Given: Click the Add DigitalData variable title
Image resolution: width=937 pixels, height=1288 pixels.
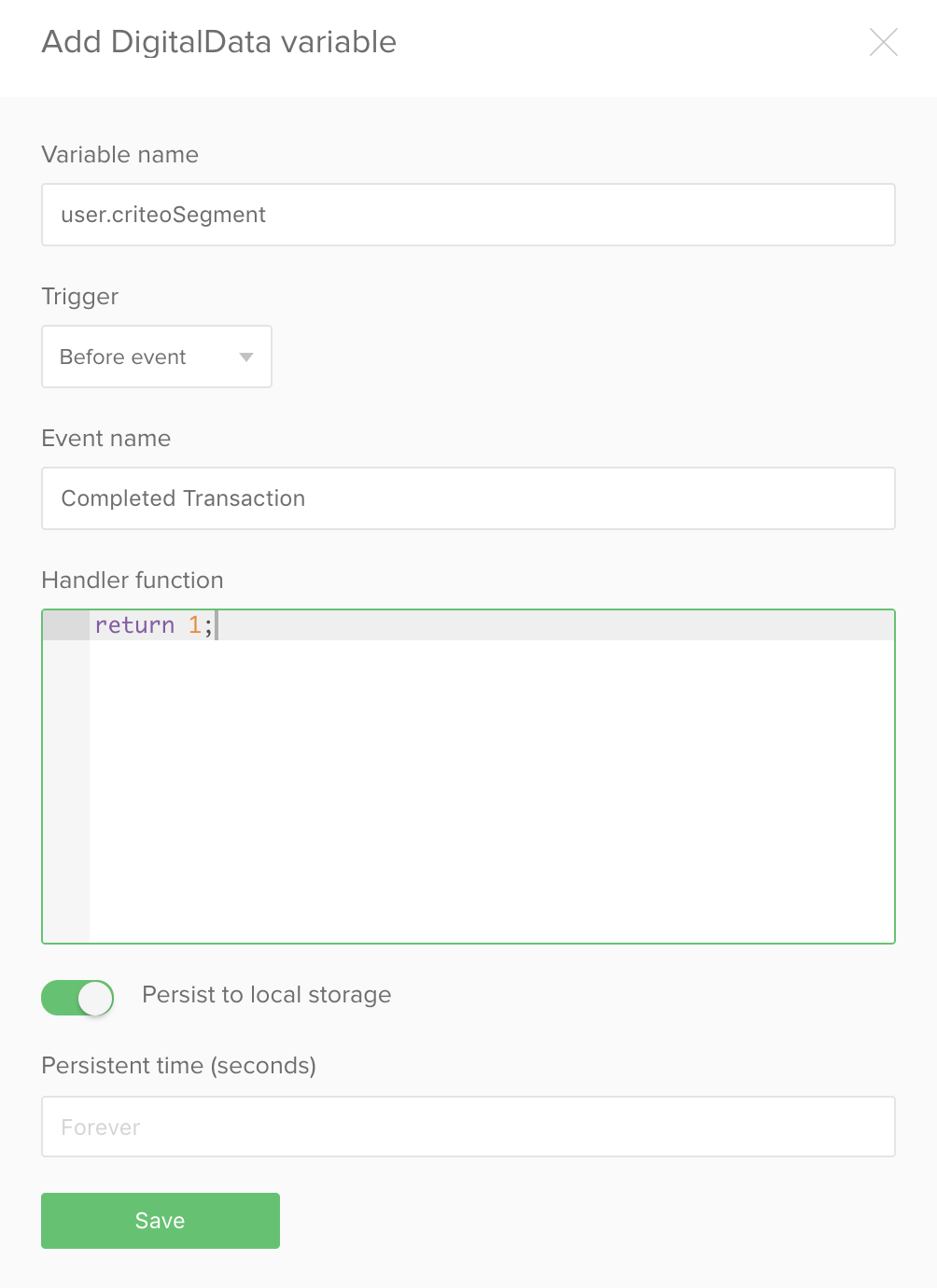Looking at the screenshot, I should [219, 42].
